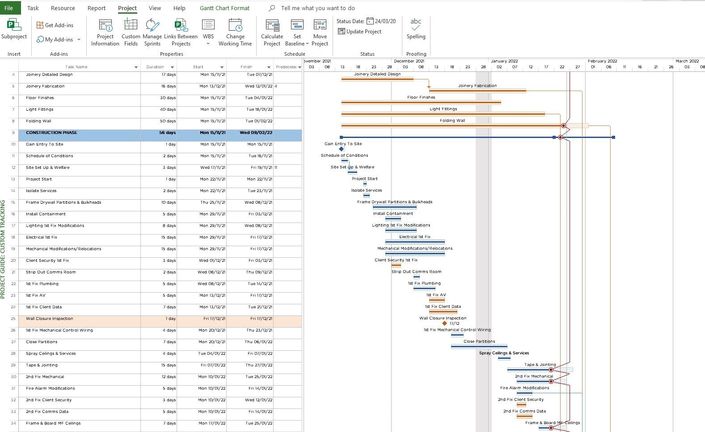This screenshot has width=705, height=432.
Task: Click the Wall Closure Inspection milestone diamond
Action: [444, 323]
